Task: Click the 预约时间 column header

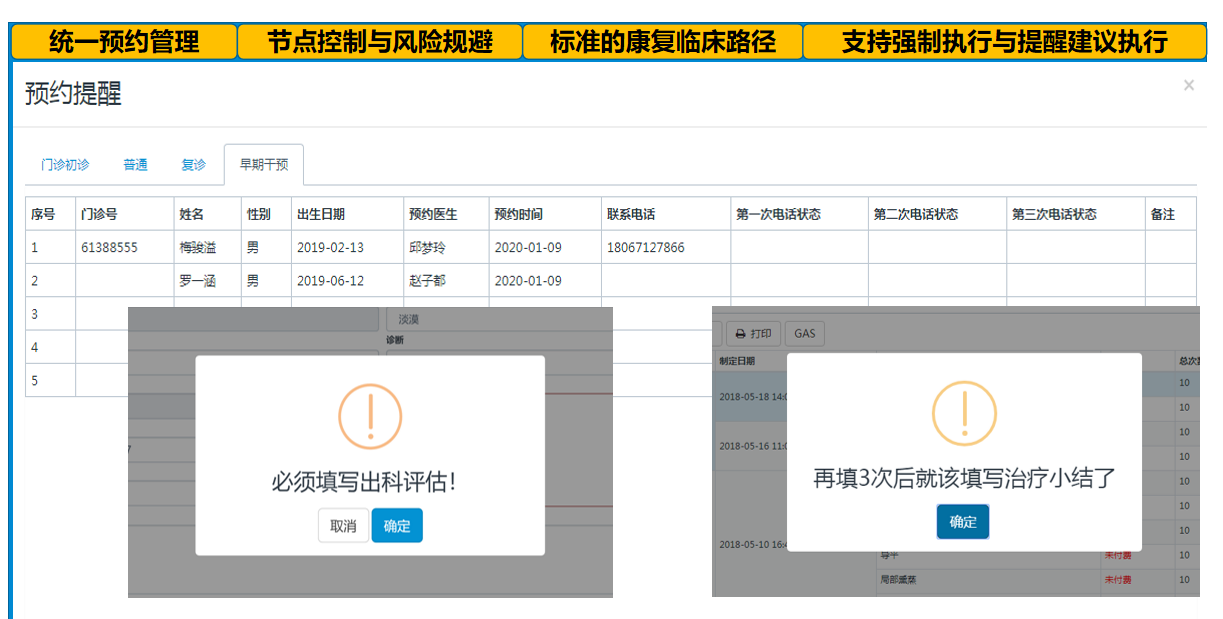Action: click(545, 214)
